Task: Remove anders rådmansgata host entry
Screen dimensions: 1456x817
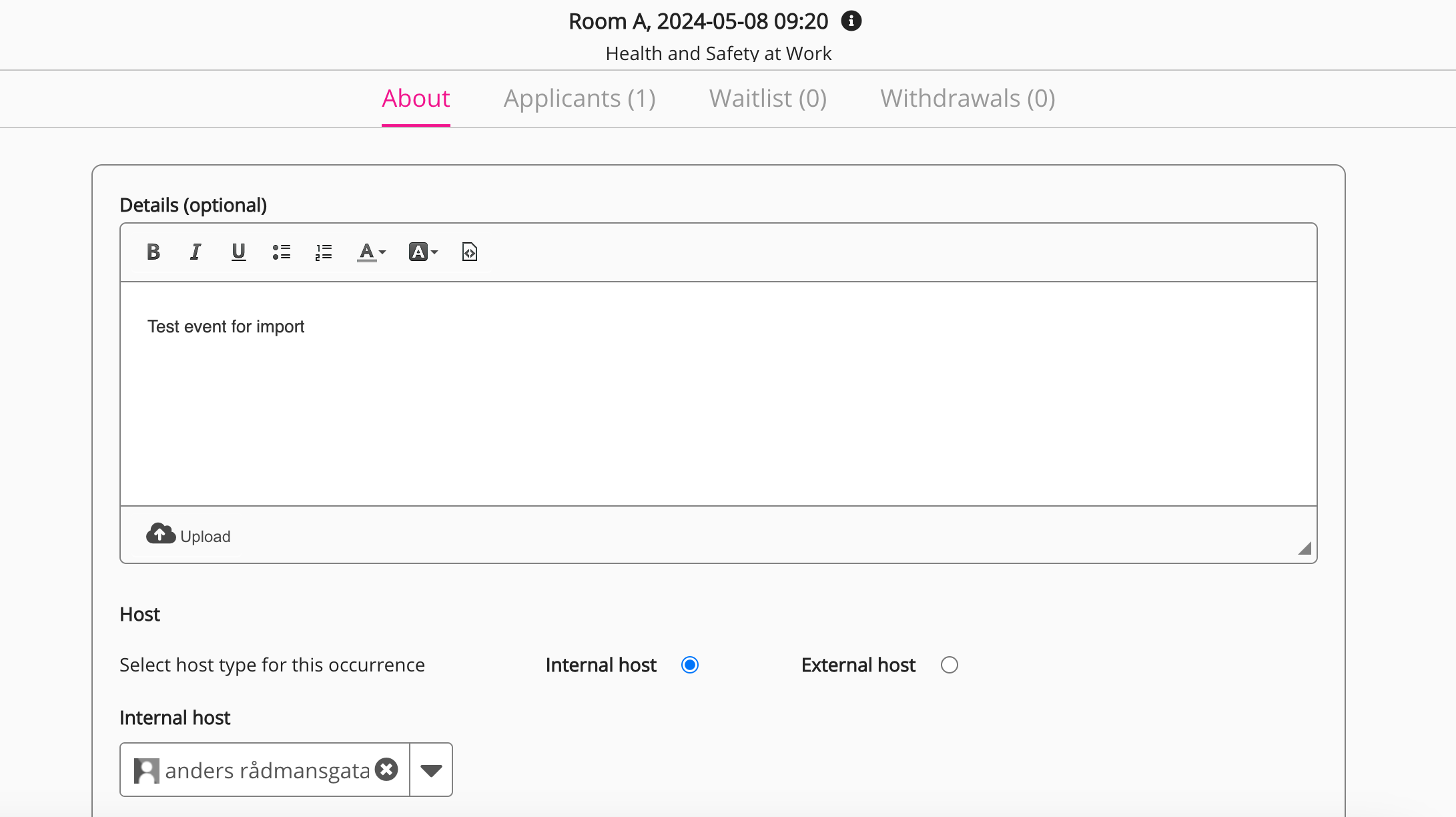Action: click(x=387, y=769)
